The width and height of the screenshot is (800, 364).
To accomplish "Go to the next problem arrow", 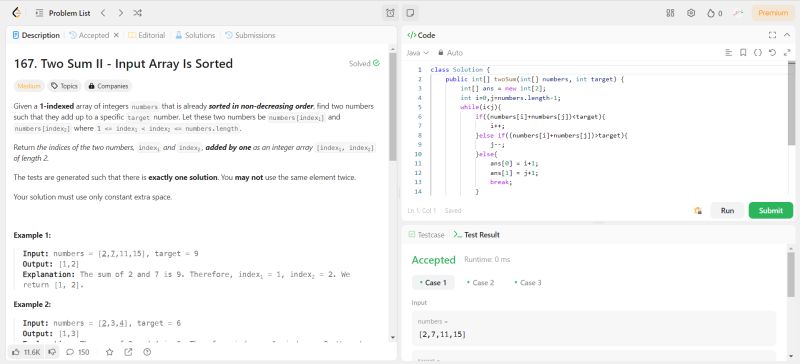I will (x=120, y=13).
